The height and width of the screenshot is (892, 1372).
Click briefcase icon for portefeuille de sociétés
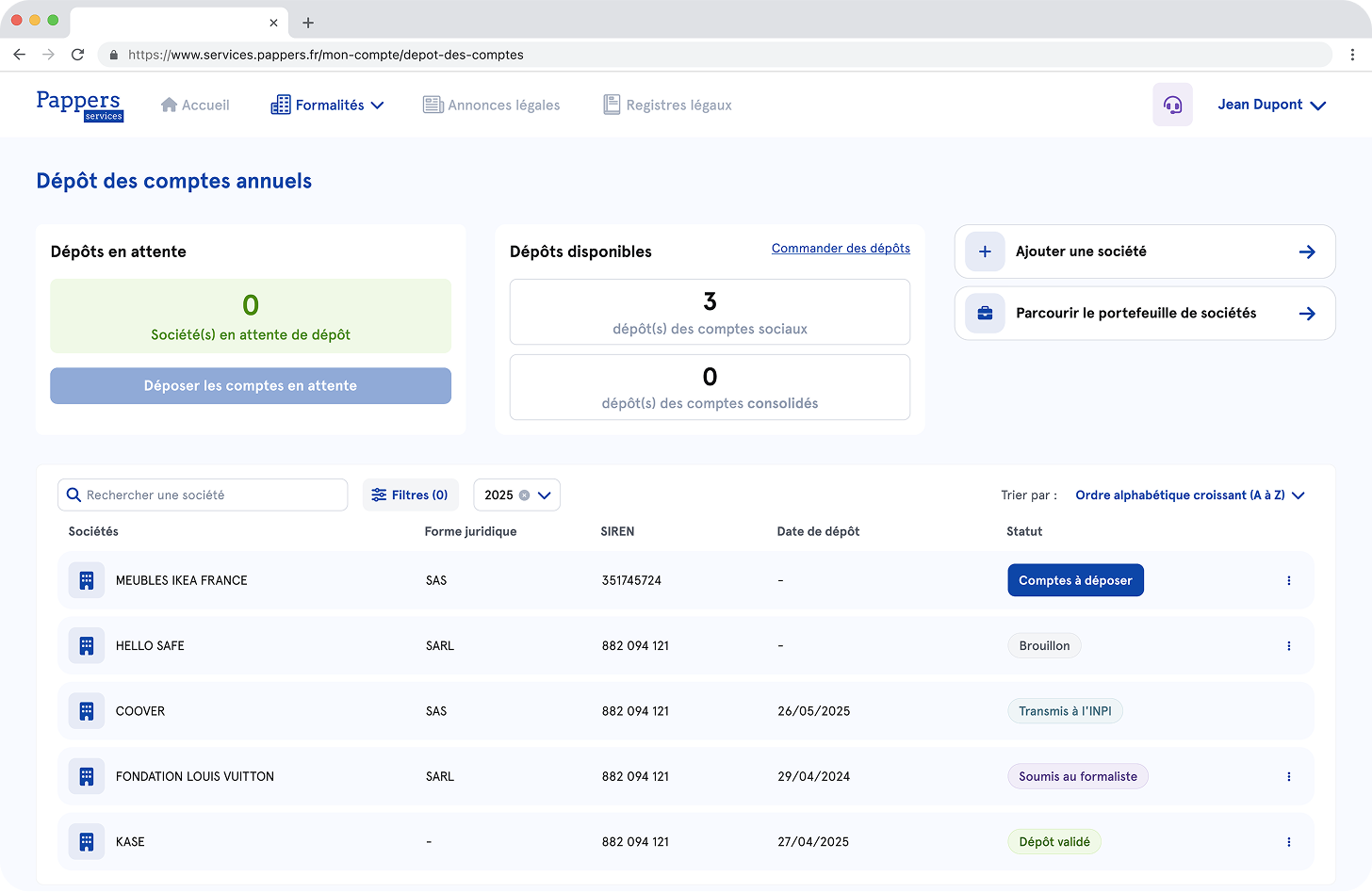click(x=985, y=314)
